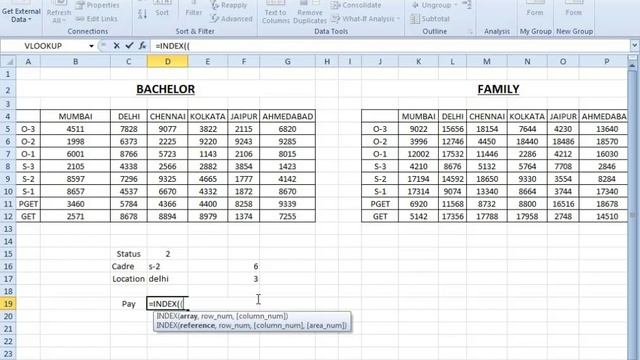Click Reapply in Sort & Filter
The image size is (640, 360).
[229, 5]
